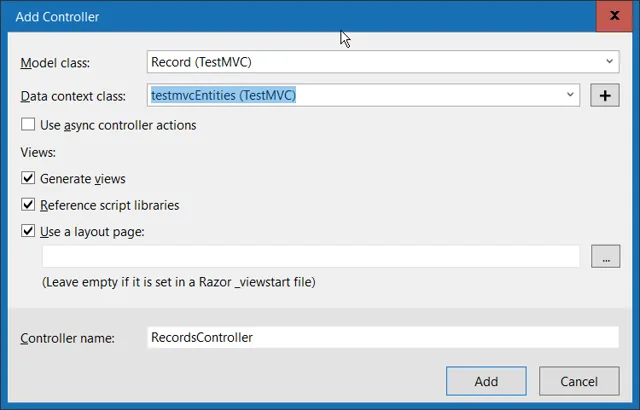Image resolution: width=640 pixels, height=410 pixels.
Task: Uncheck Reference script libraries
Action: click(28, 204)
